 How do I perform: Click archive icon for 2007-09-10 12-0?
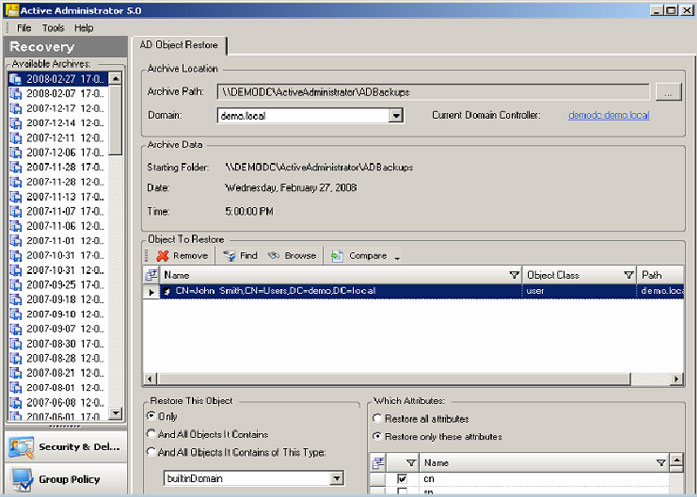16,314
